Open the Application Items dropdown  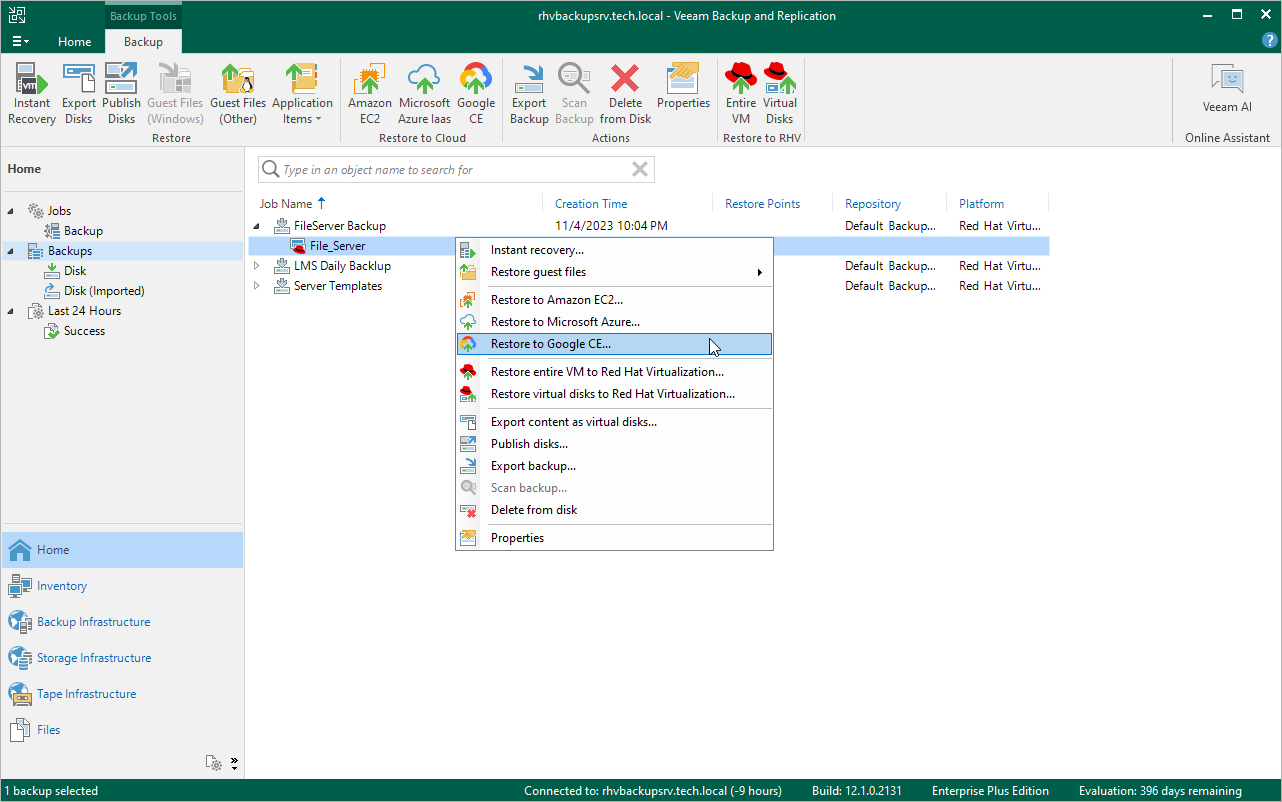point(302,94)
